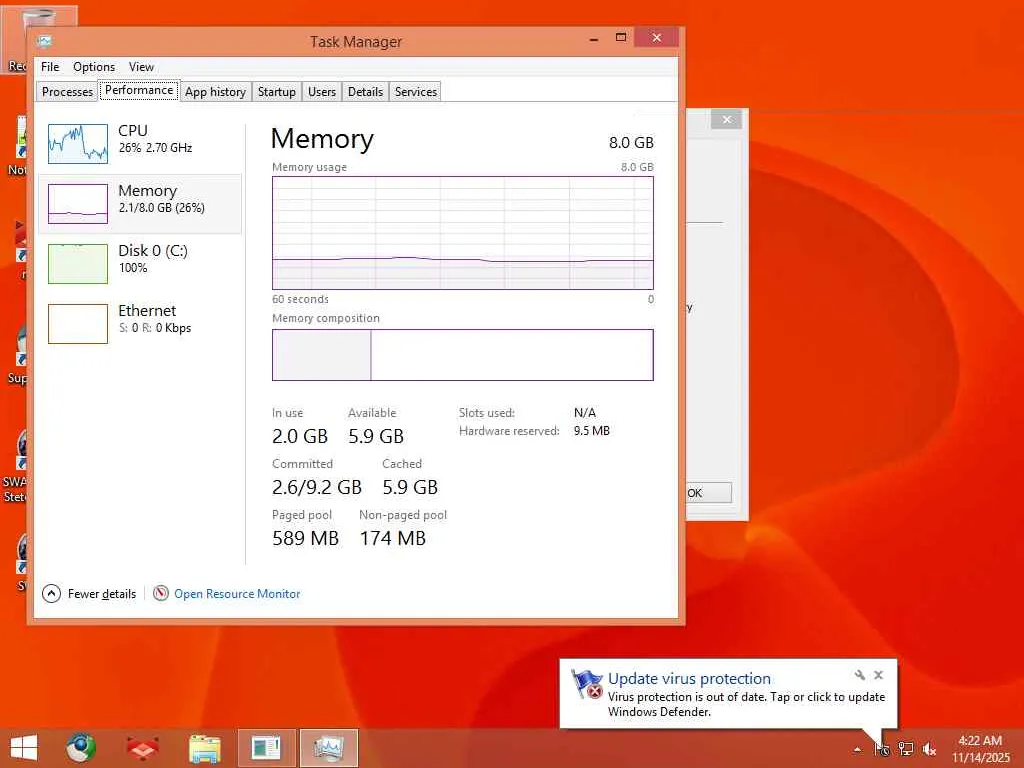Screen dimensions: 1024x768
Task: Click the Committed 2.6/9.2 GB value
Action: click(317, 487)
